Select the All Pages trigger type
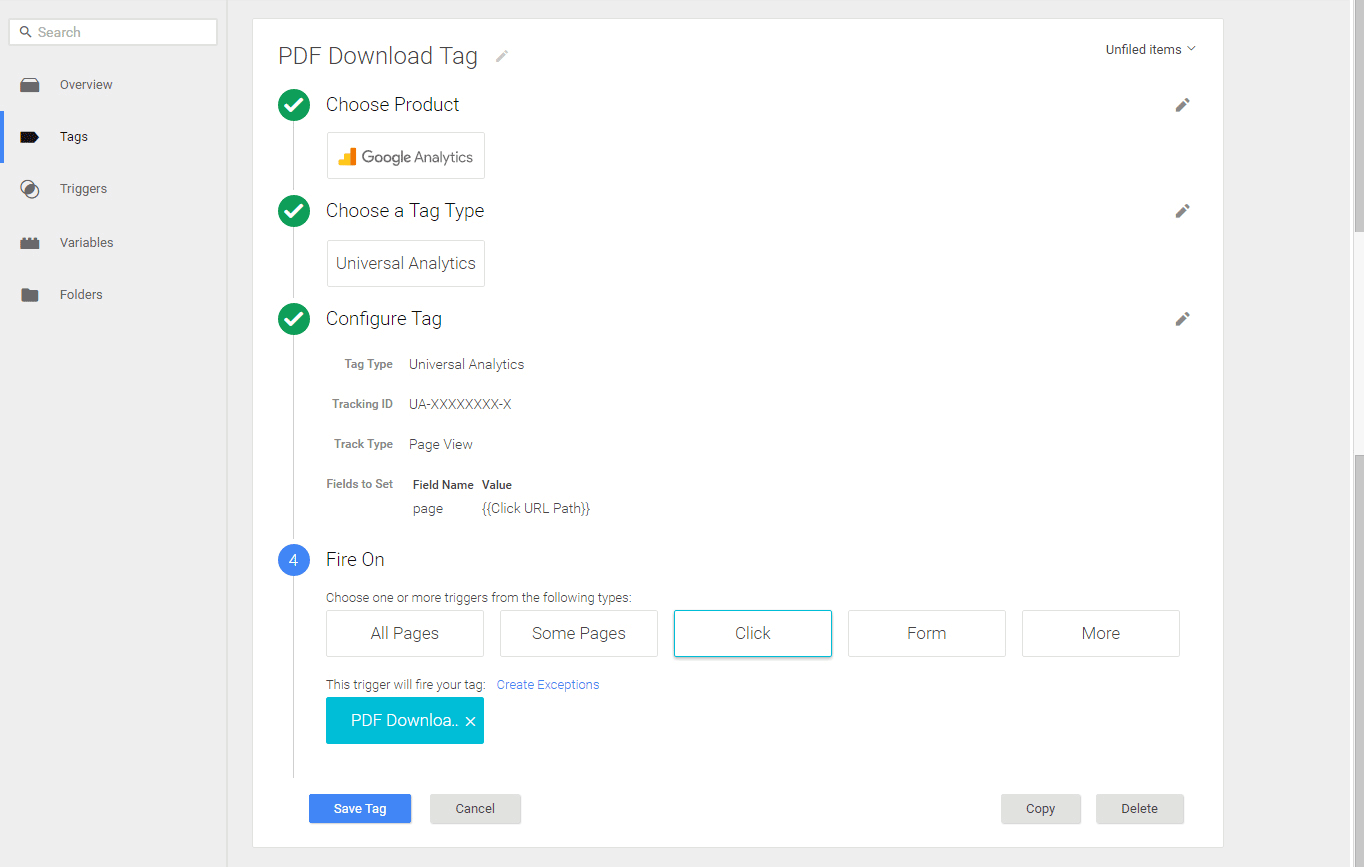1364x867 pixels. [404, 633]
